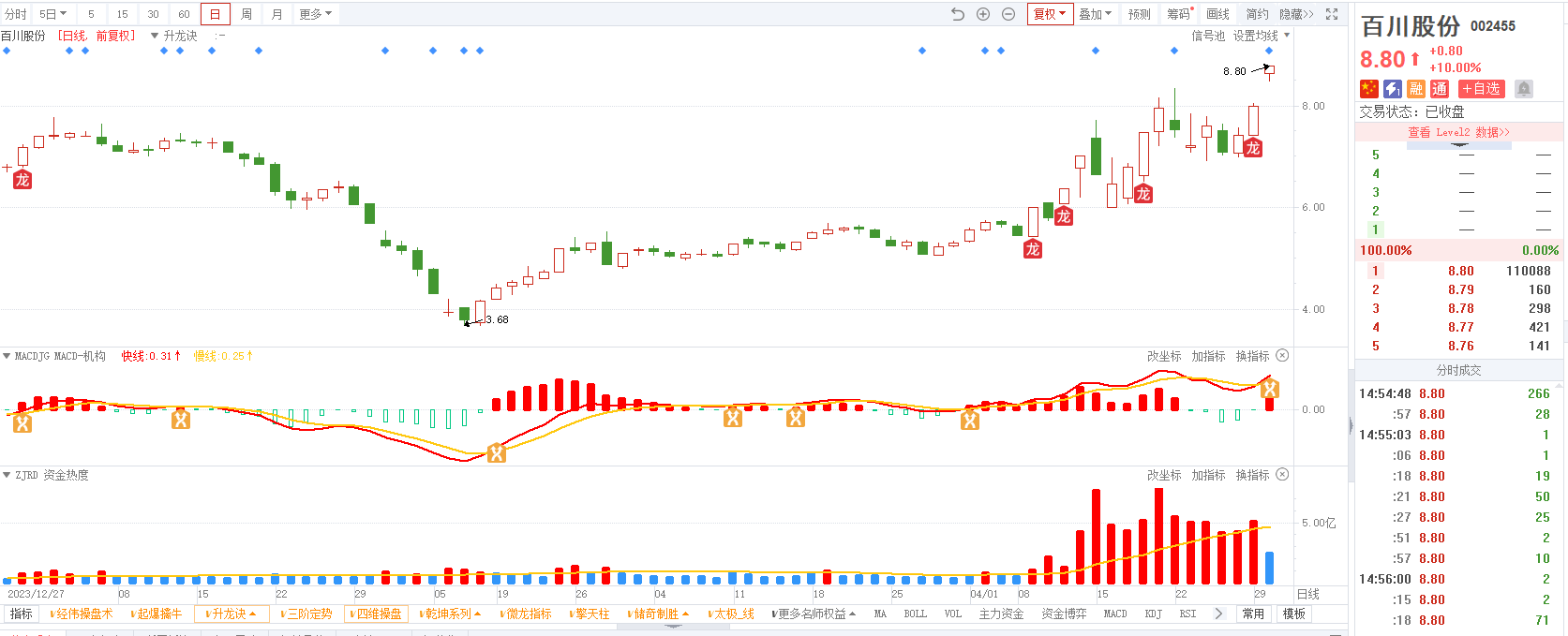This screenshot has width=1568, height=636.
Task: Expand MACDJG indicator triangle menu
Action: point(7,356)
